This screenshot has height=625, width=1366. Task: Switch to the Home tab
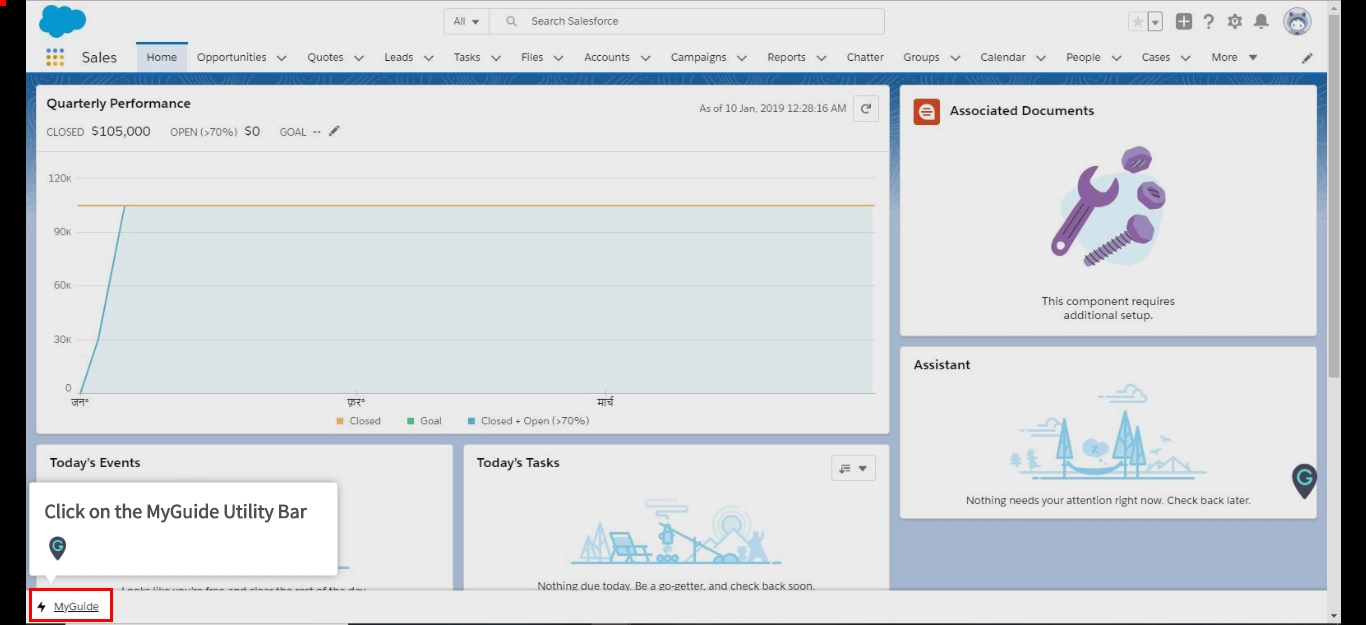coord(162,58)
